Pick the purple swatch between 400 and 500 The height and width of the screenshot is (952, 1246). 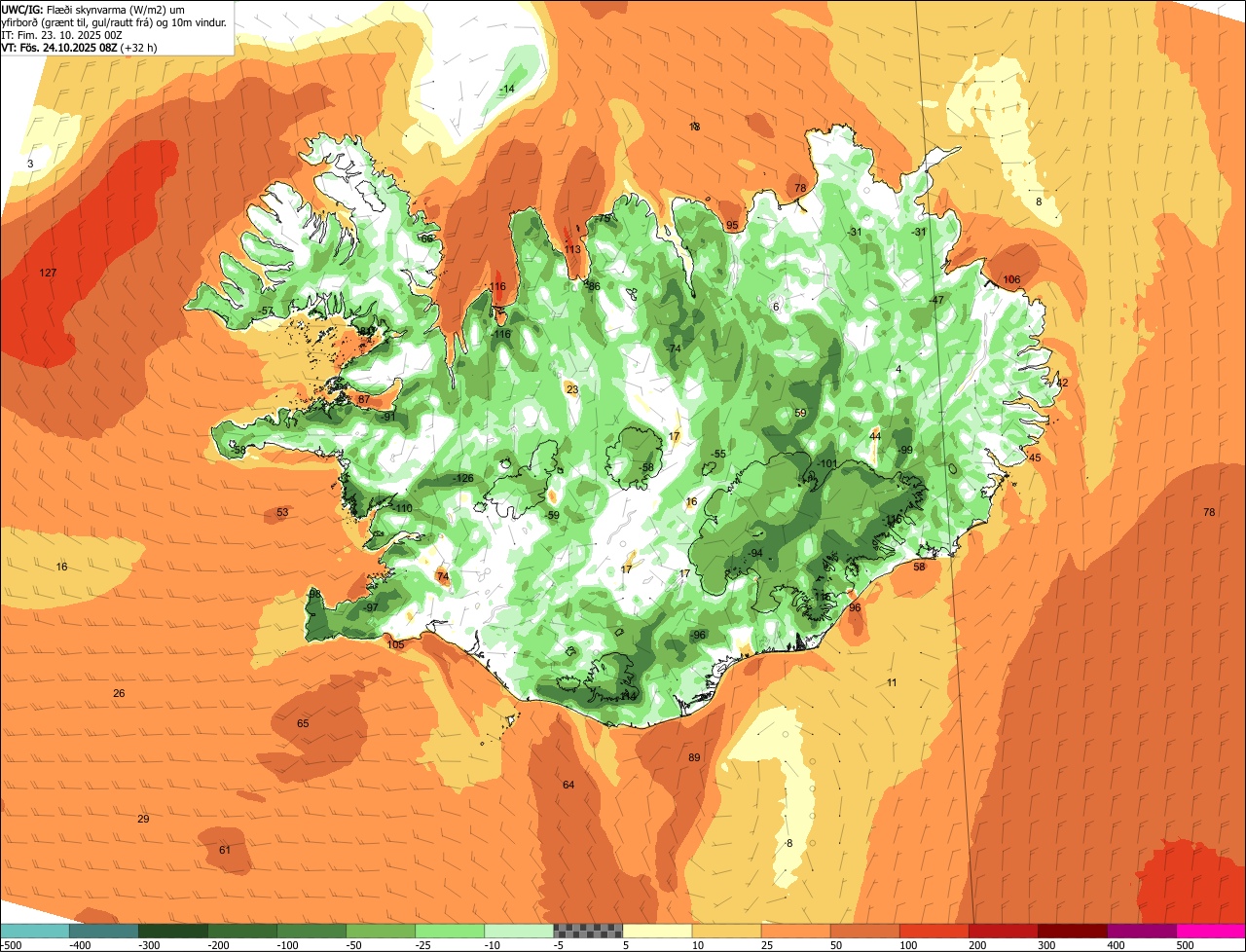tap(1140, 931)
